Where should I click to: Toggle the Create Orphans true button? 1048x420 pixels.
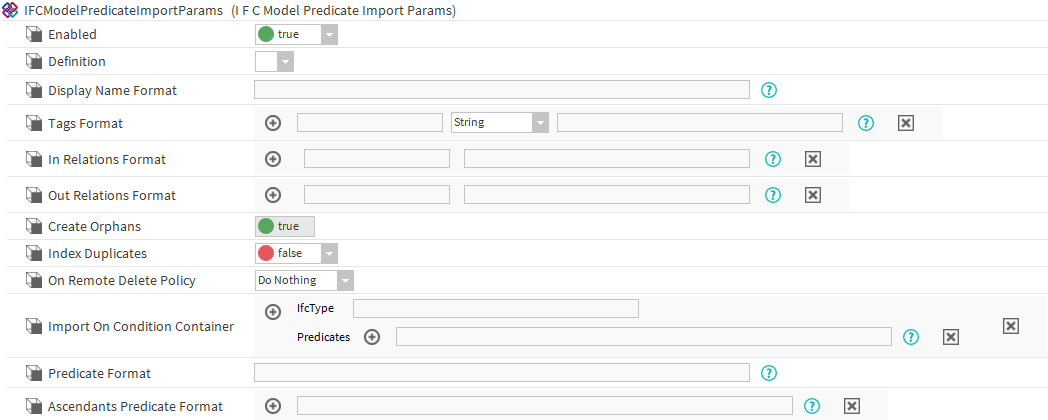[x=285, y=226]
